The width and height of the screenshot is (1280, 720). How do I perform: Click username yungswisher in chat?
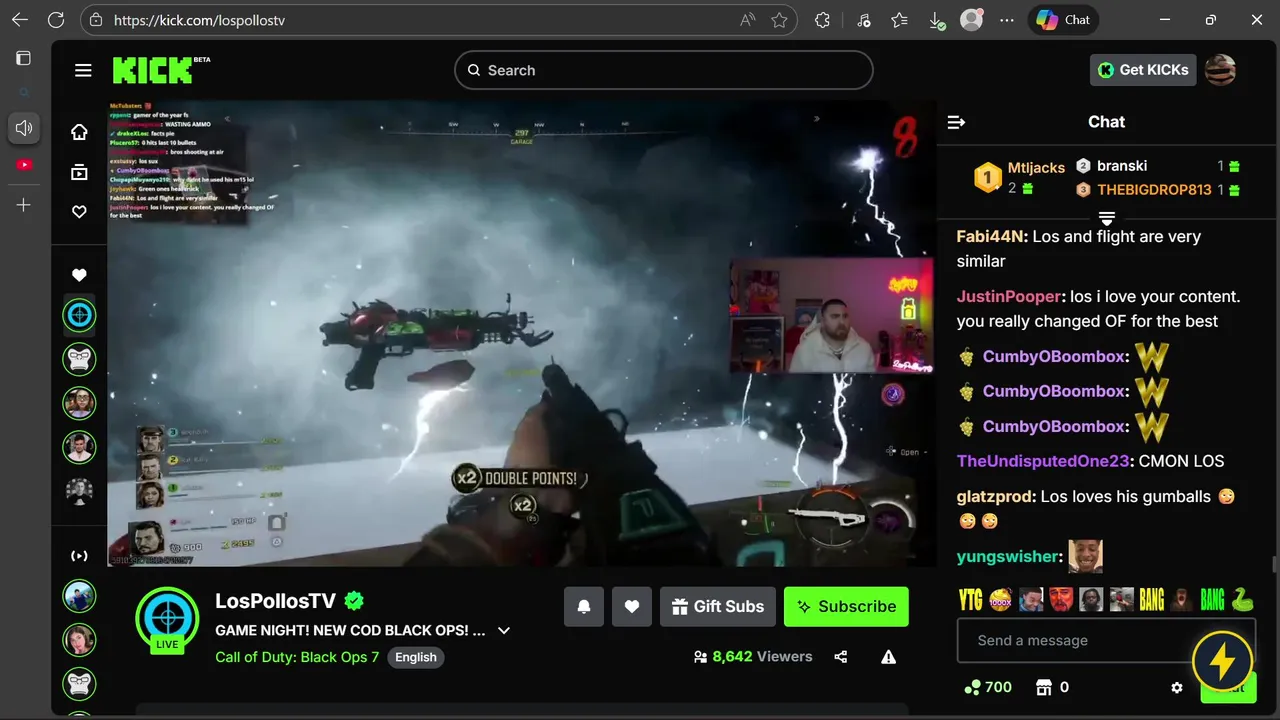1007,556
